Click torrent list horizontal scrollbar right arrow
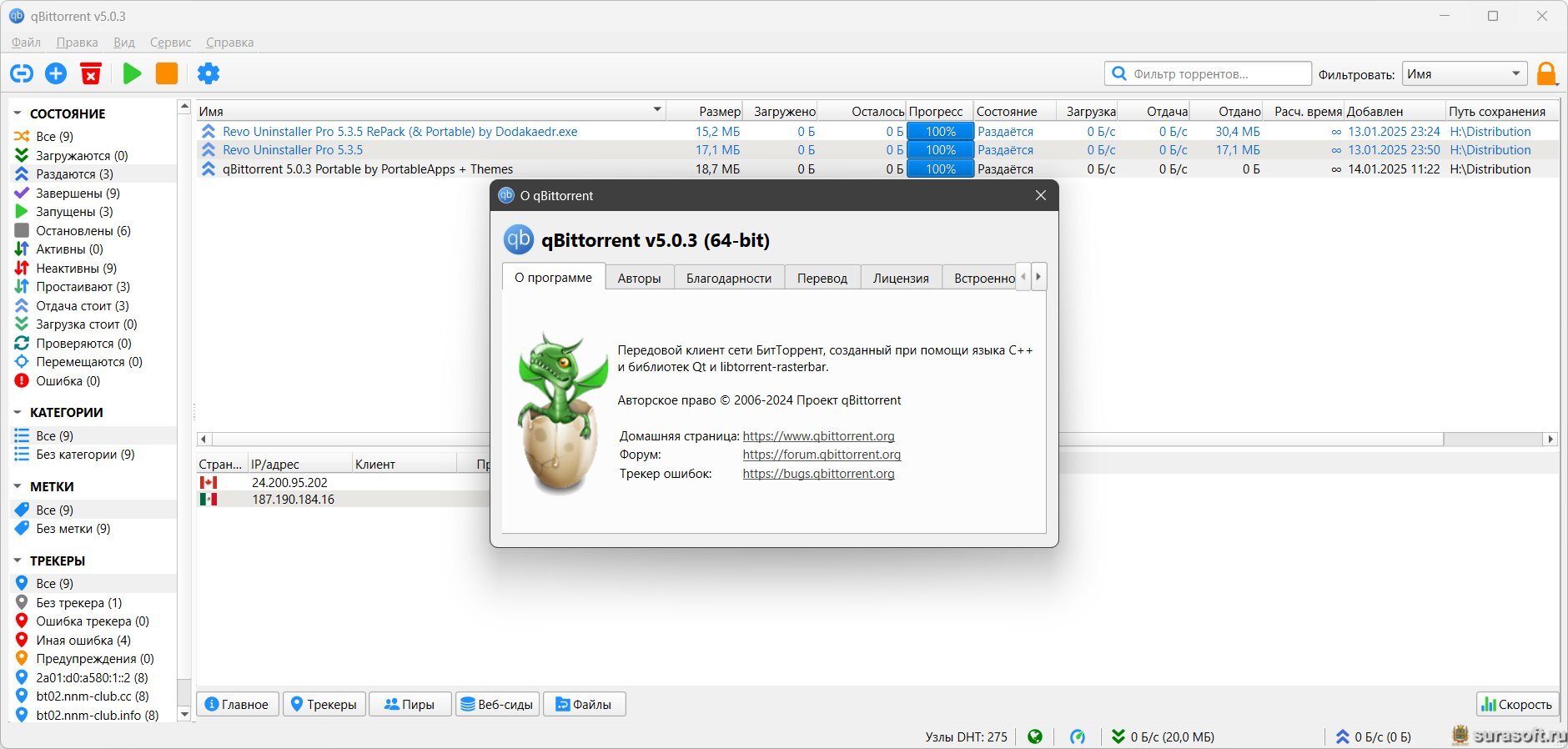This screenshot has width=1568, height=749. pos(1550,439)
